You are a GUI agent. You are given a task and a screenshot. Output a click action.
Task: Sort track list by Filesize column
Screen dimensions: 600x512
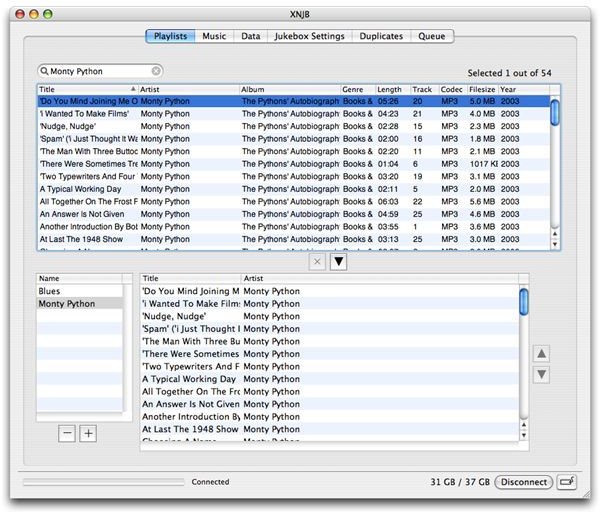(483, 90)
